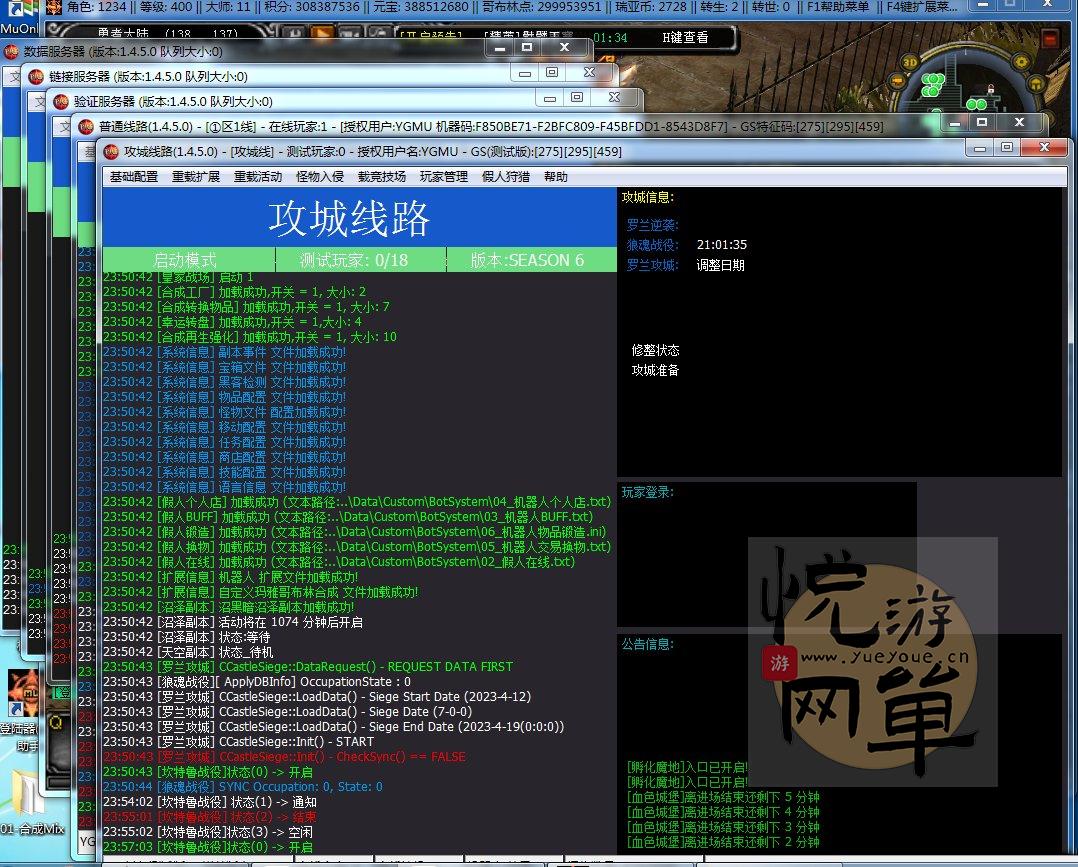This screenshot has width=1078, height=867.
Task: Open the 假人狩猎 menu
Action: 506,177
